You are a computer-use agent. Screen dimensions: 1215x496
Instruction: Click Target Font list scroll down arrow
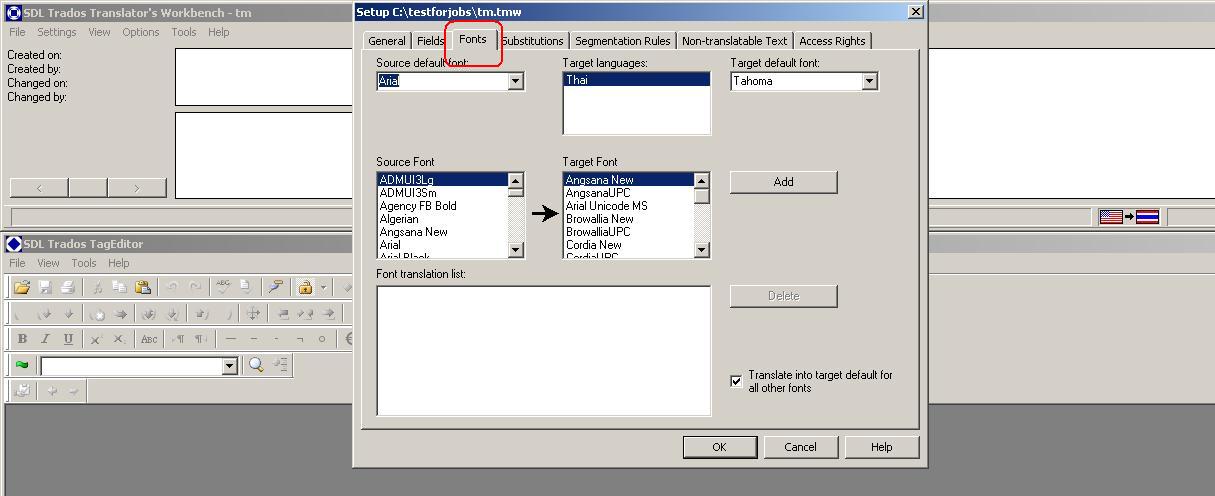tap(701, 250)
